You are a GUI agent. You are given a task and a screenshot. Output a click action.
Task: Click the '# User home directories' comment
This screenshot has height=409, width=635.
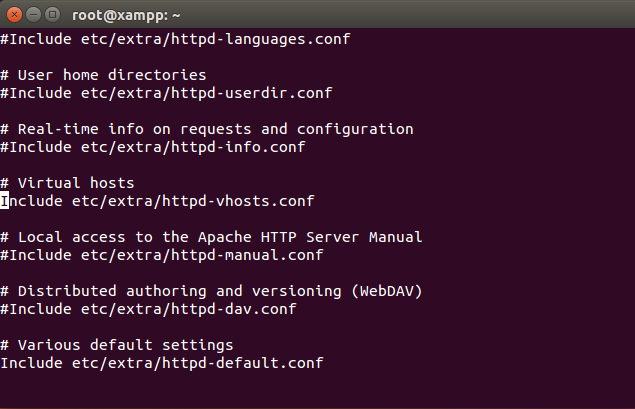click(104, 75)
